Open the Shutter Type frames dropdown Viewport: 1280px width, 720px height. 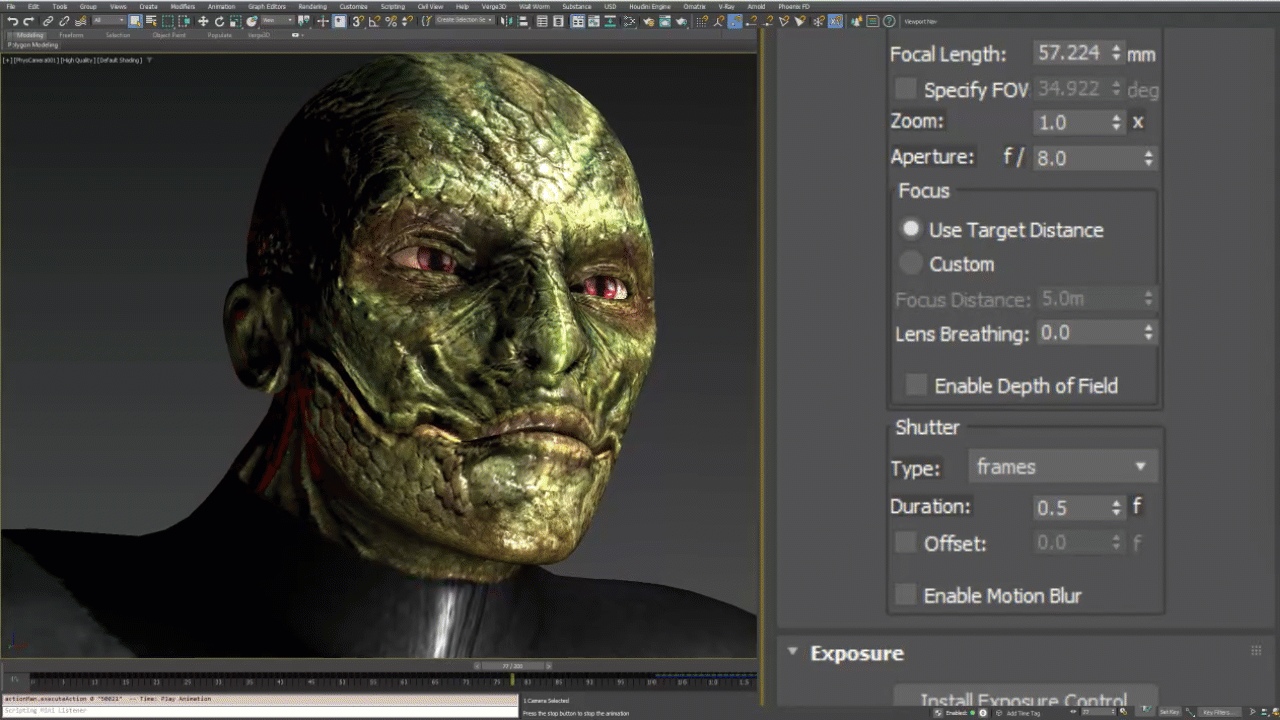click(1062, 467)
